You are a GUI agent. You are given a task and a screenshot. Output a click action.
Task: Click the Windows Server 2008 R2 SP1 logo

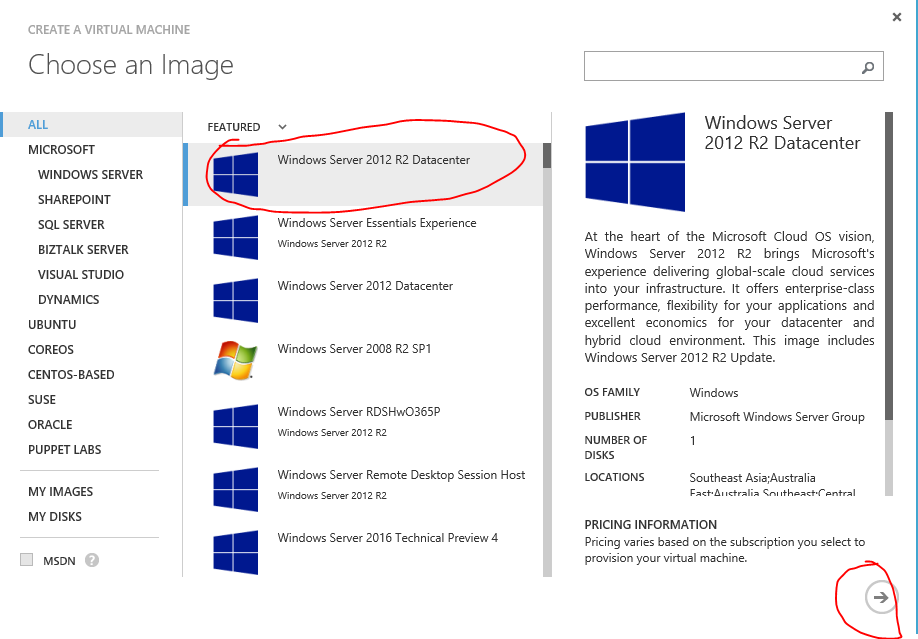(235, 361)
